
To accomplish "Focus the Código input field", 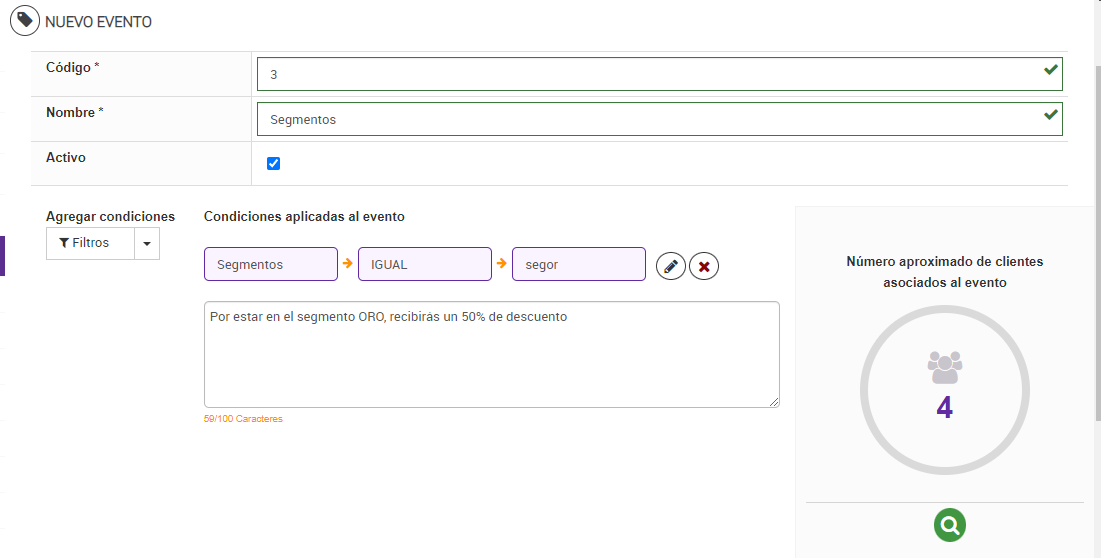I will (650, 74).
